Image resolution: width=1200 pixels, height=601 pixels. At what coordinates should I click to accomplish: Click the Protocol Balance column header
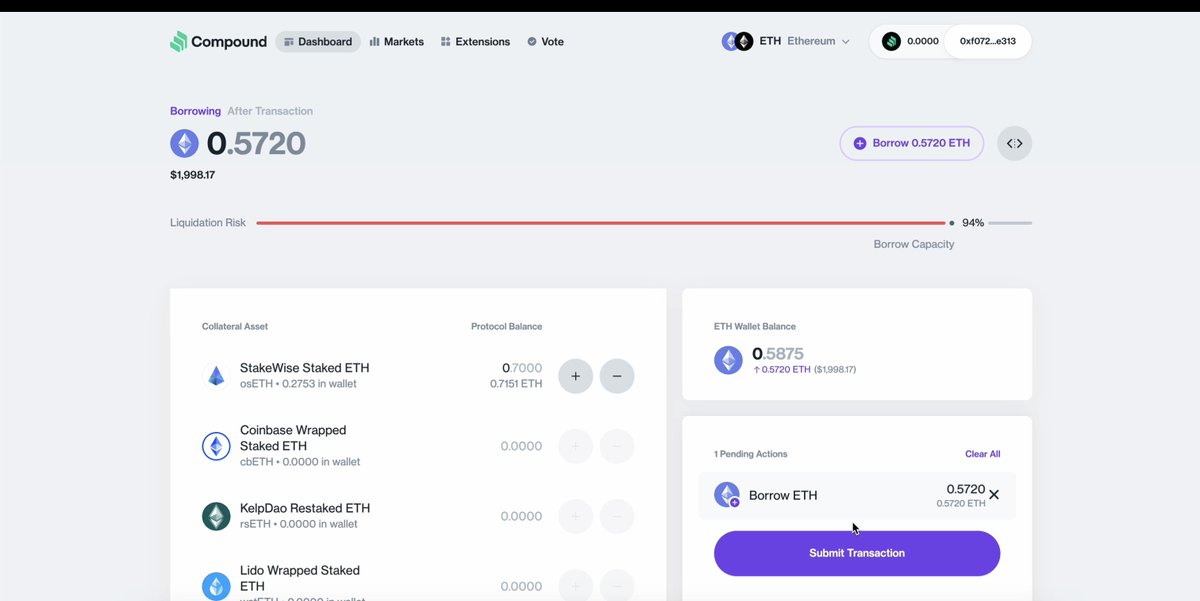(507, 327)
